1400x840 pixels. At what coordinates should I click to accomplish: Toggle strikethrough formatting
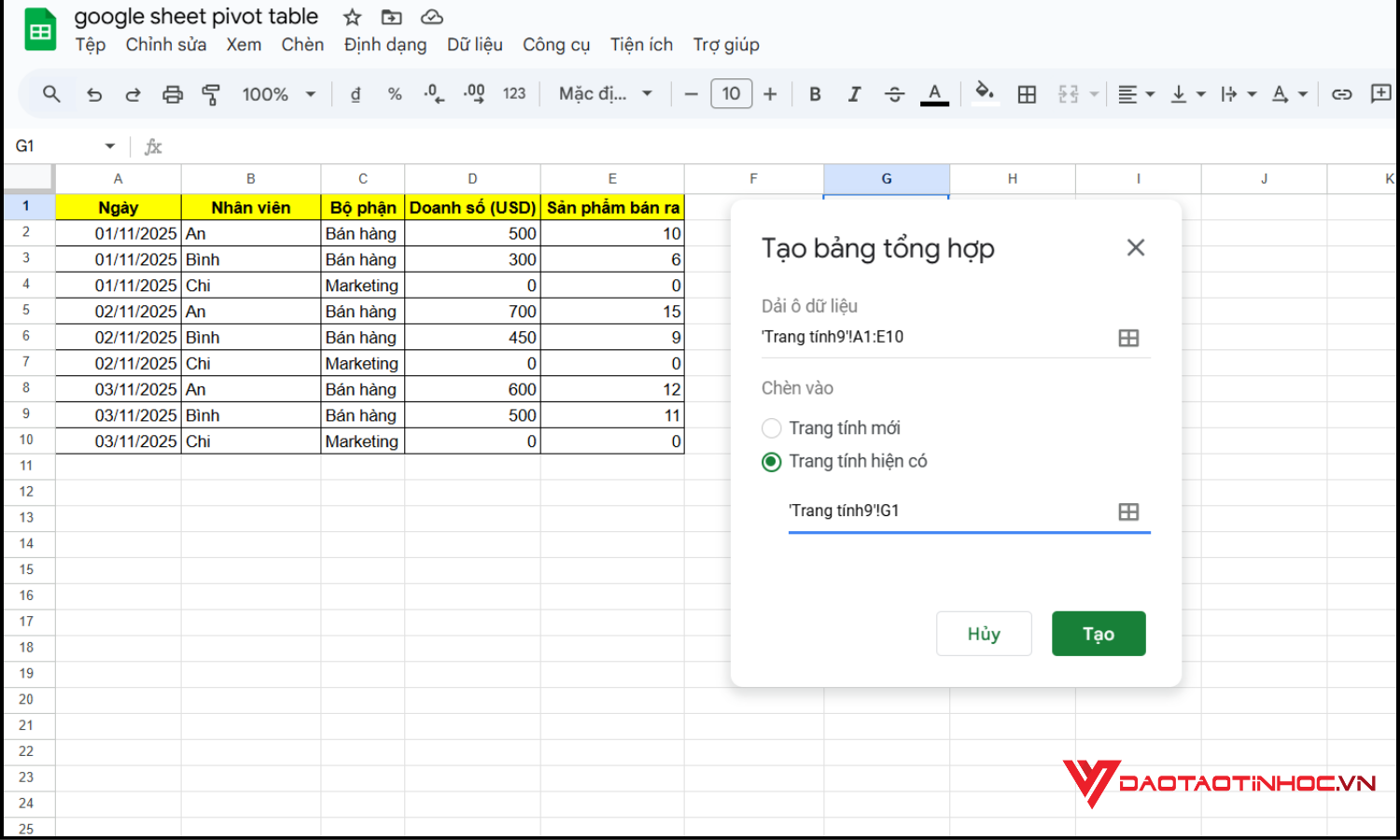[x=894, y=93]
